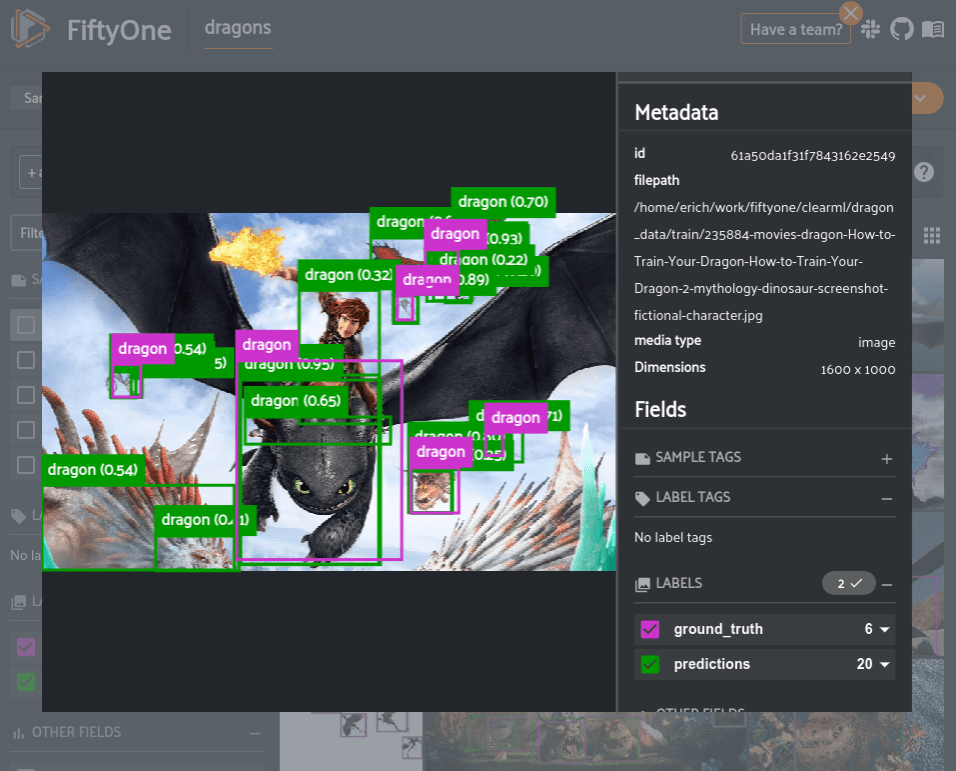Click the FiftyOne title text
The image size is (956, 771).
(120, 30)
